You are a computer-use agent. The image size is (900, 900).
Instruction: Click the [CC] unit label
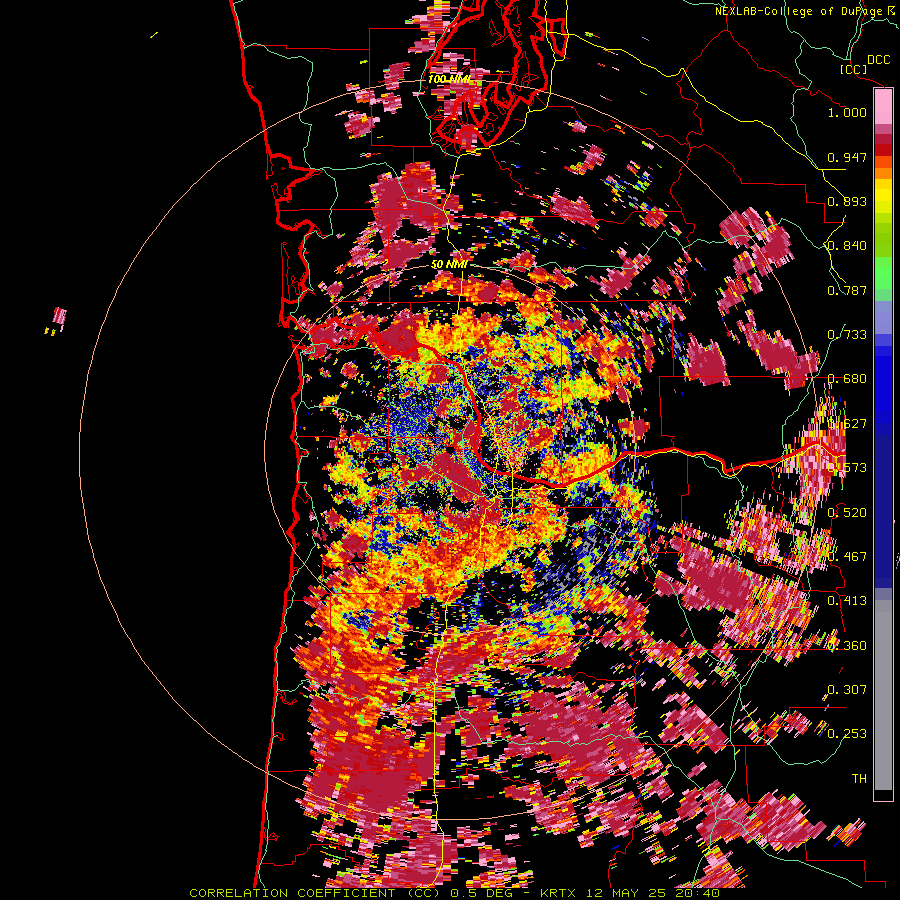pos(854,69)
